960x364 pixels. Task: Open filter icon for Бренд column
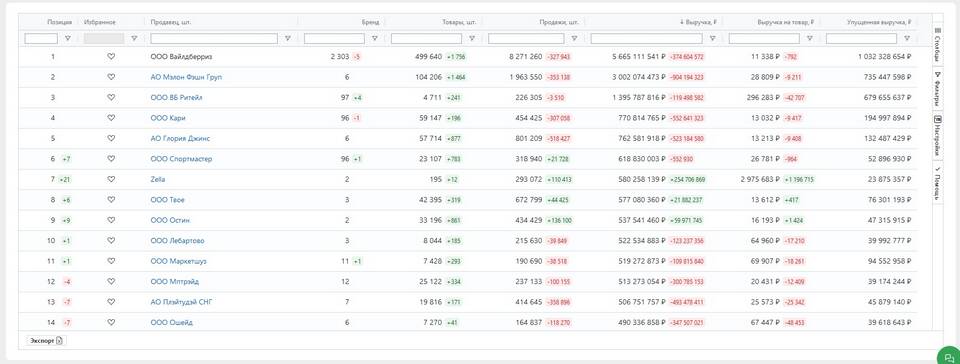coord(375,38)
